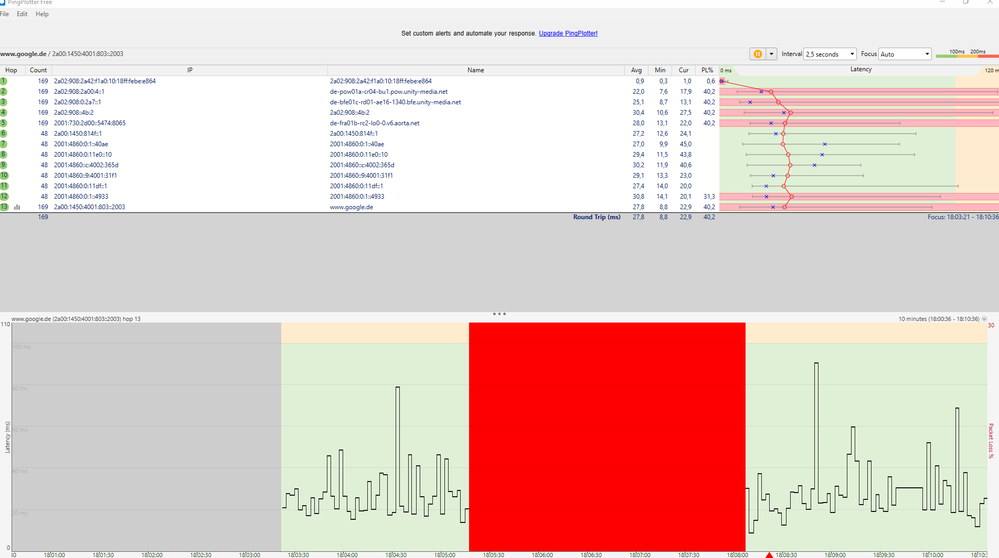Click the target address www.google.de field
Viewport: 999px width, 558px height.
point(61,54)
